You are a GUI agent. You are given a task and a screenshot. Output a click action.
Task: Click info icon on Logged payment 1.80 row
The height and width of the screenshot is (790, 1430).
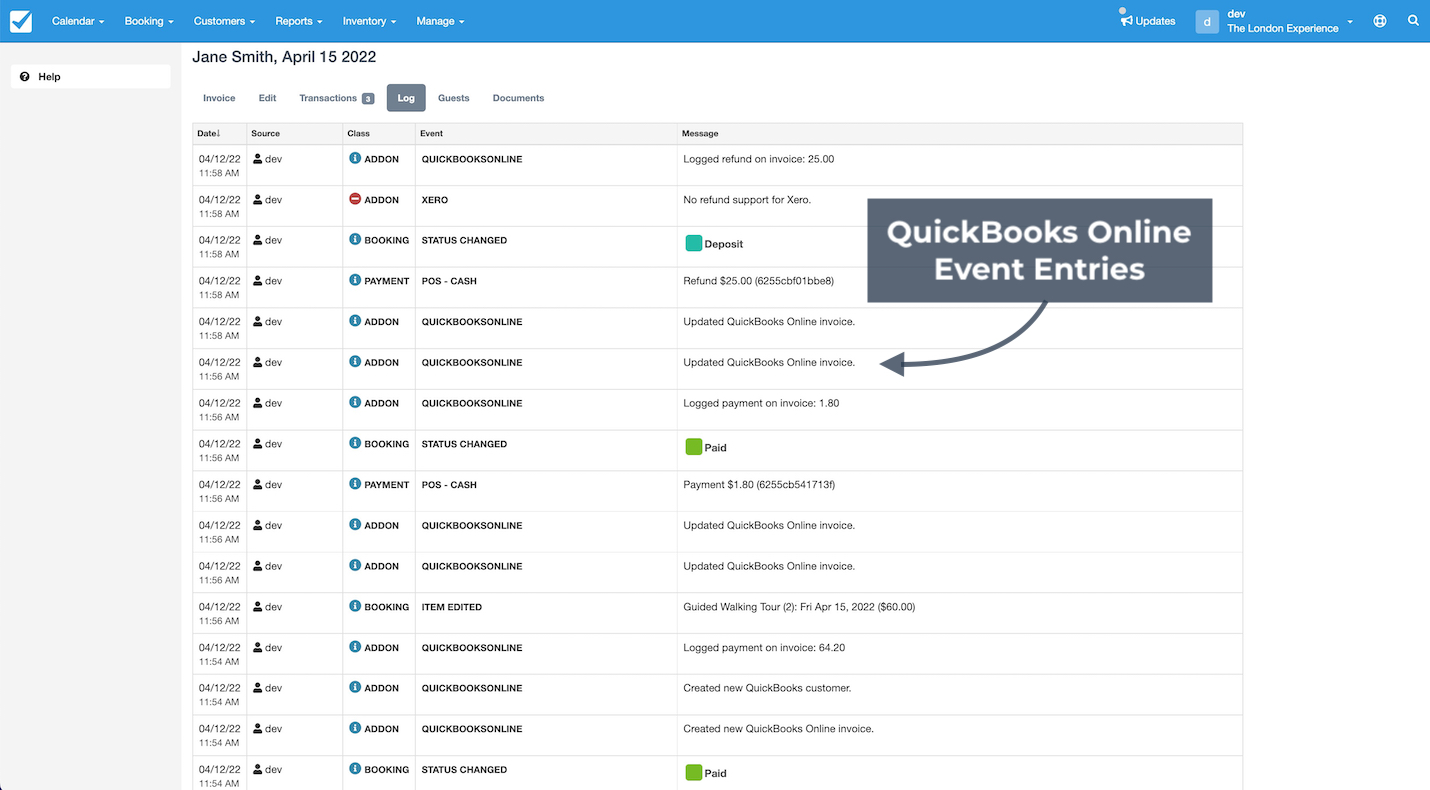[x=355, y=402]
